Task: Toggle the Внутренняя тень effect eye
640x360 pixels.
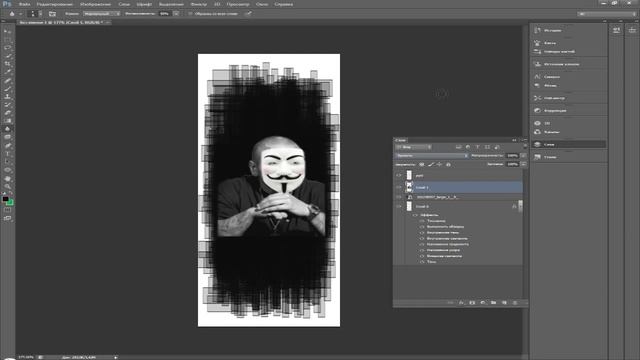Action: (422, 233)
